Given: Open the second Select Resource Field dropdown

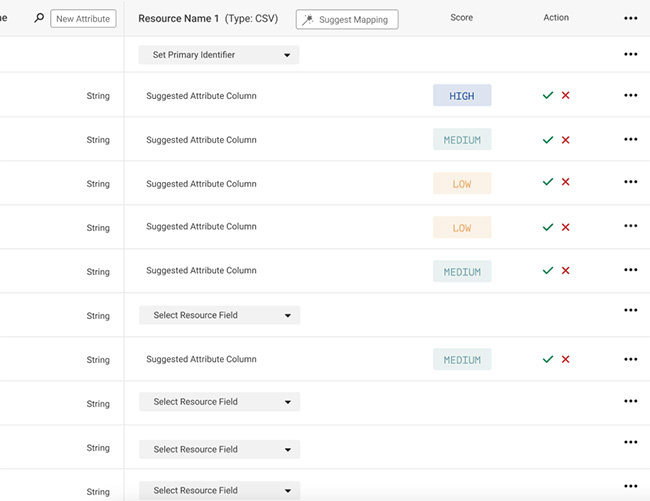Looking at the screenshot, I should point(219,402).
